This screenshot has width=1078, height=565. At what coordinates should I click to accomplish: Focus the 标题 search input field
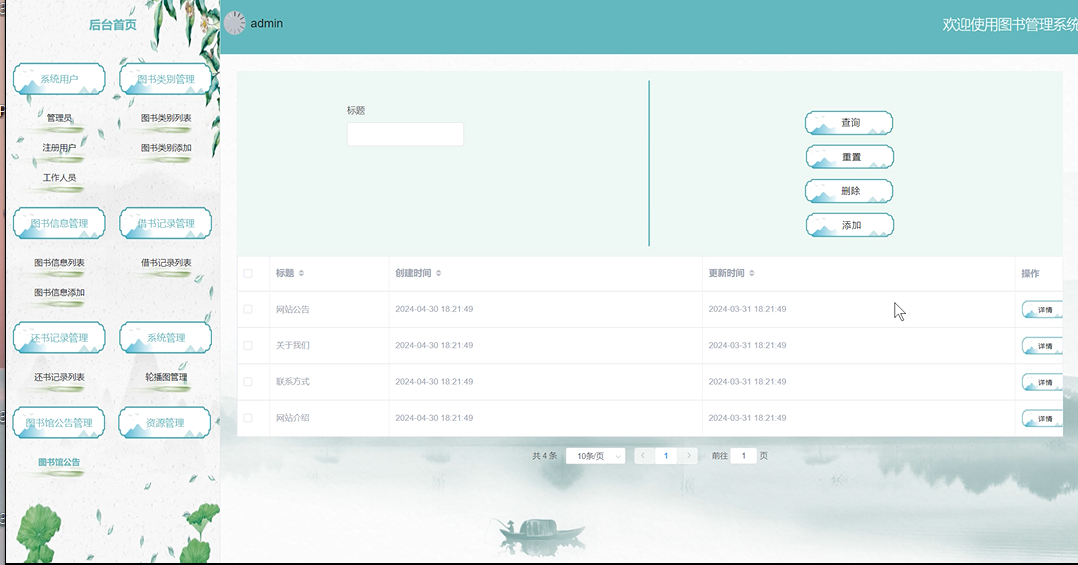[x=405, y=134]
